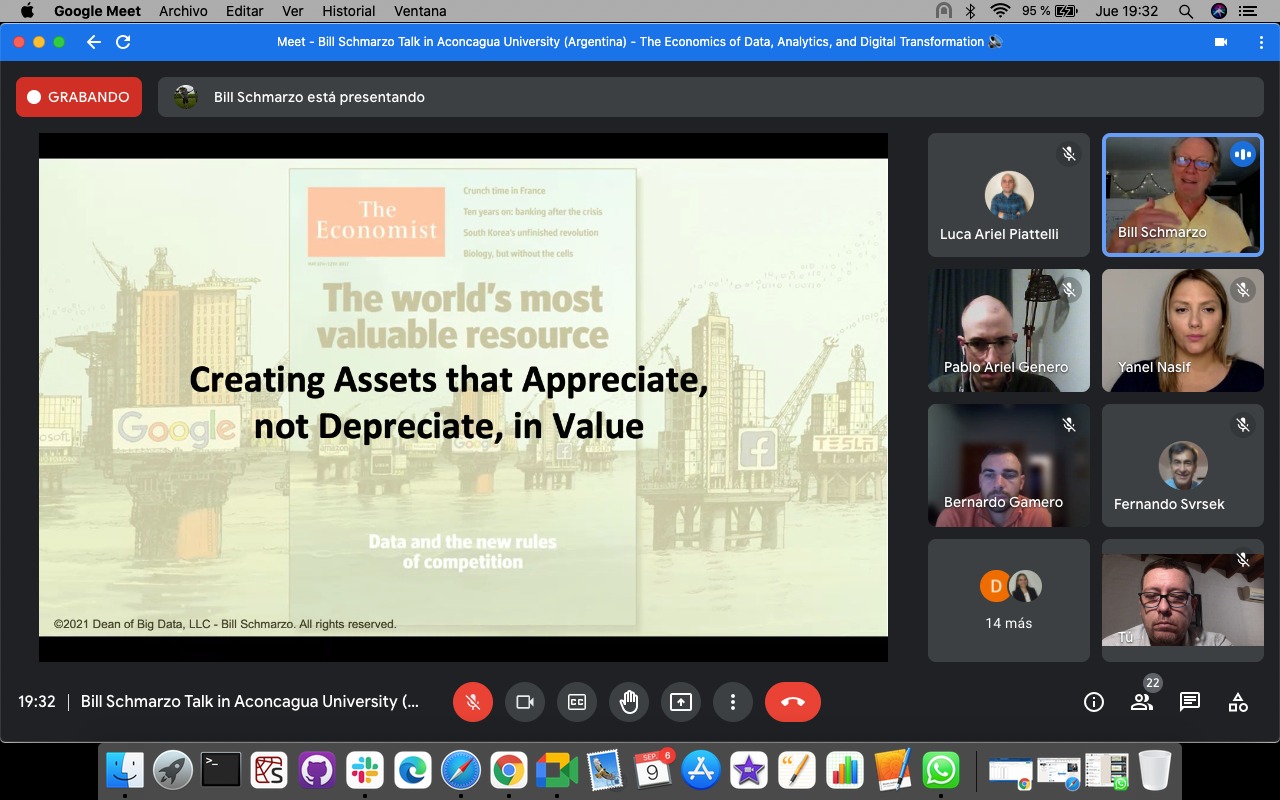Viewport: 1280px width, 800px height.
Task: Open Spotlight search magnifier icon
Action: pyautogui.click(x=1186, y=11)
